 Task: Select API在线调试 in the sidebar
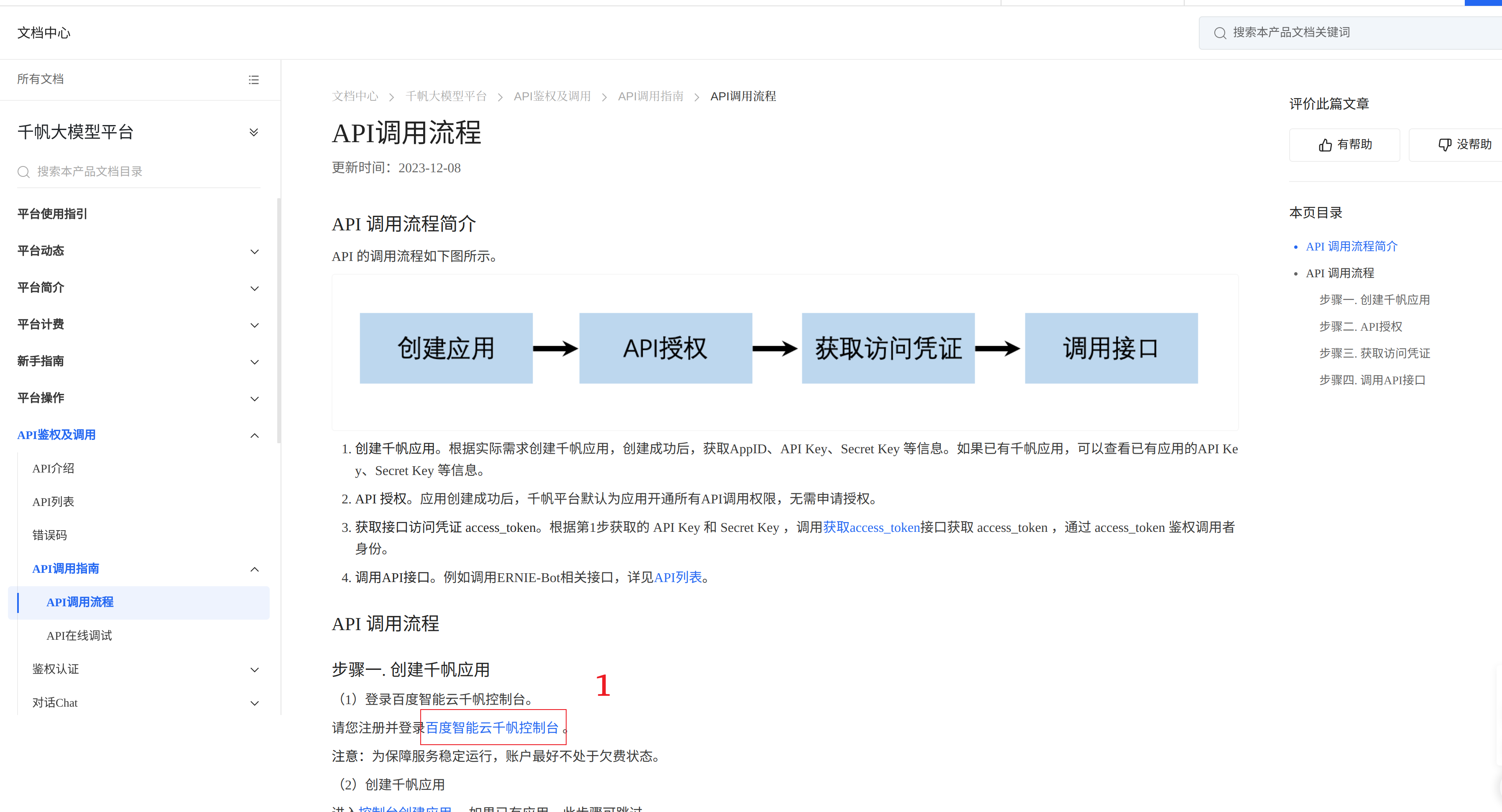pos(79,636)
